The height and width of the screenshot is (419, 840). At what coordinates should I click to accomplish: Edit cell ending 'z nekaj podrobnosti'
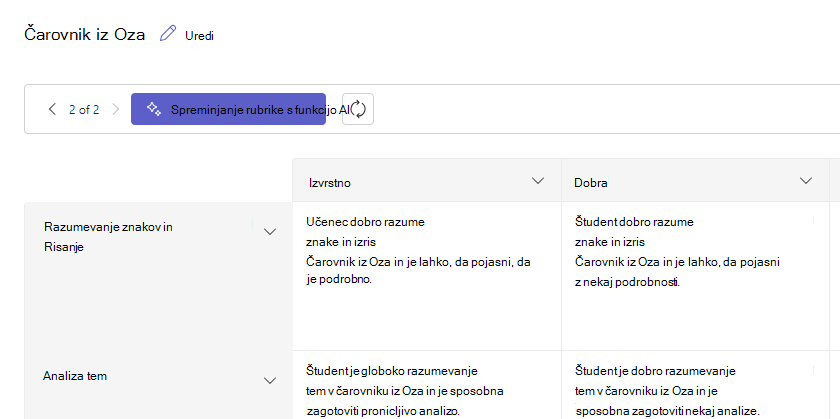click(x=695, y=276)
